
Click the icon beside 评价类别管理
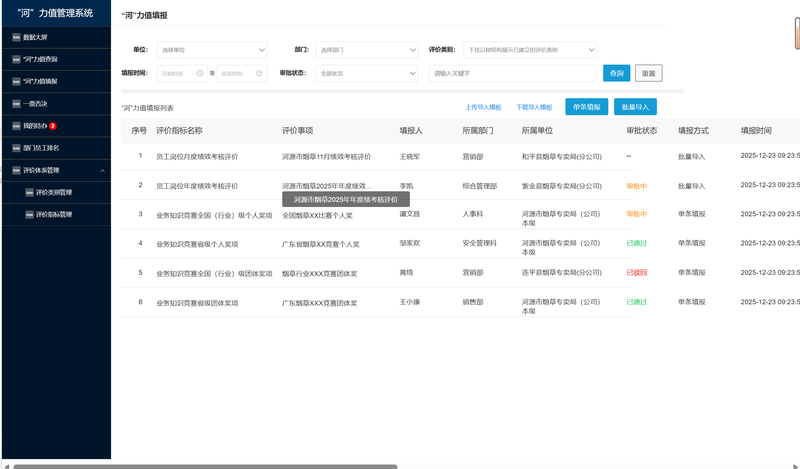pos(28,192)
